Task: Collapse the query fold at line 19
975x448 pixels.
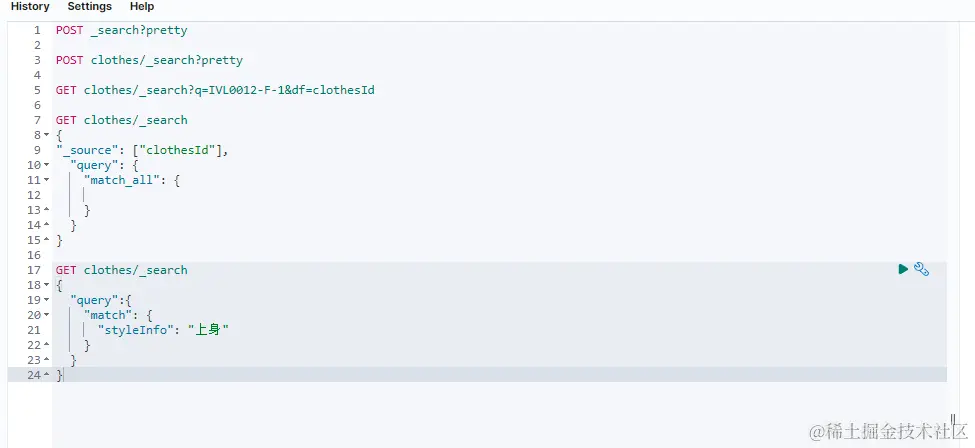Action: point(47,300)
